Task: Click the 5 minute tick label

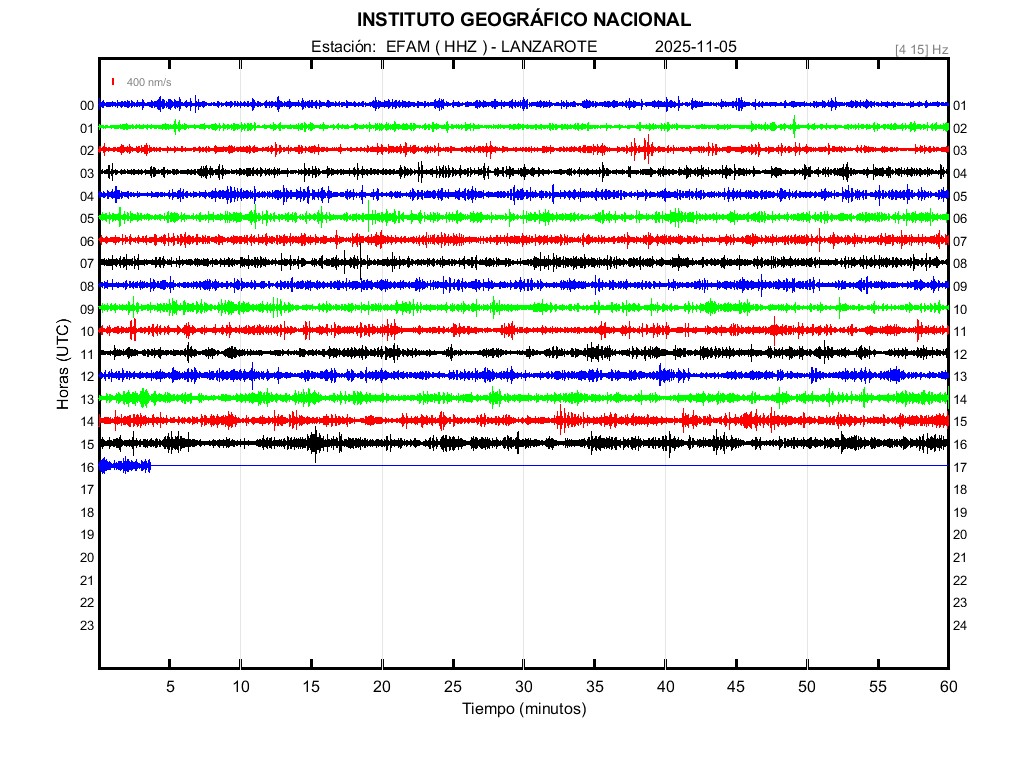Action: 170,686
